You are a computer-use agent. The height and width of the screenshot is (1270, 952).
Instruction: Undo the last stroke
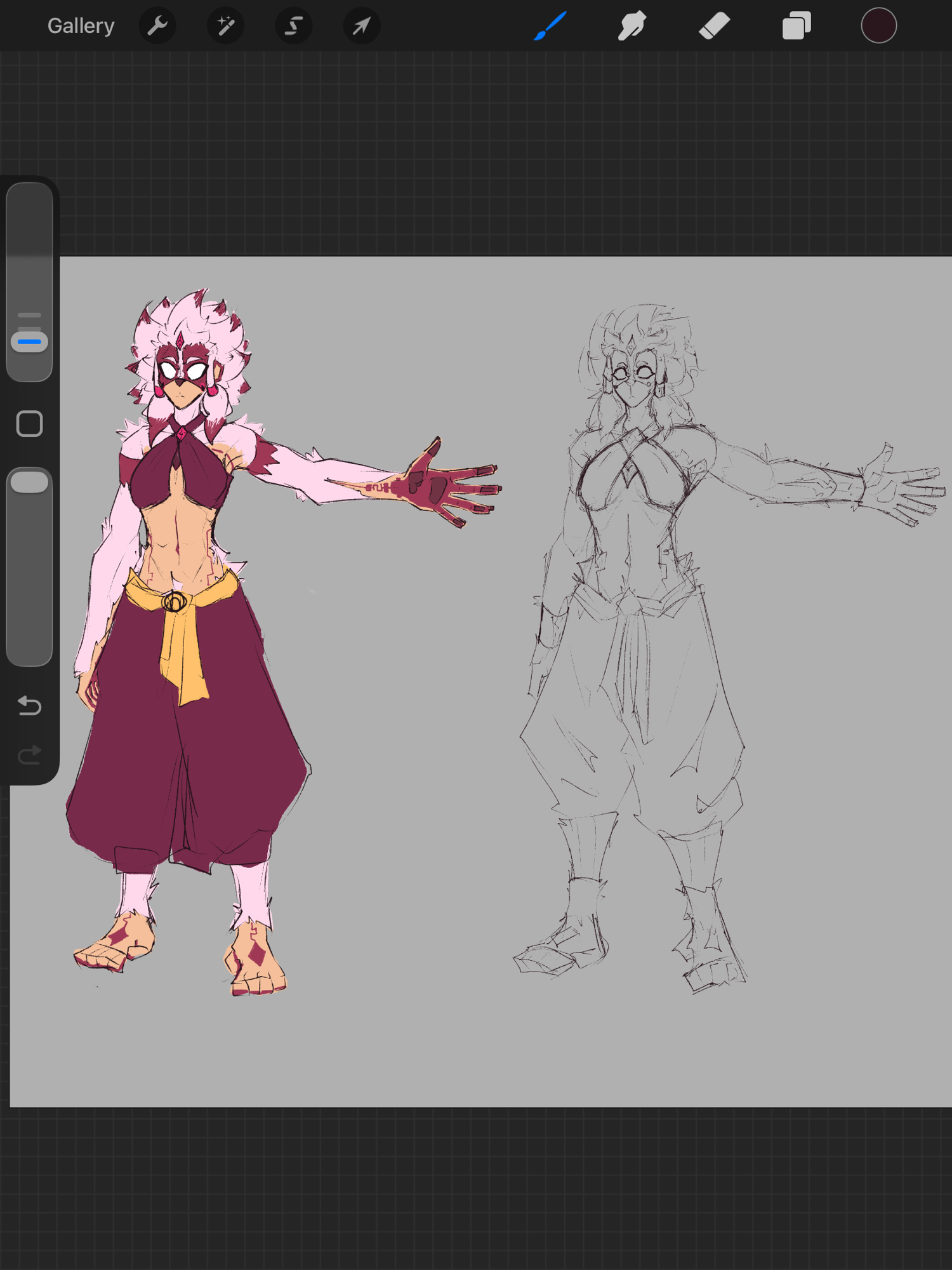30,705
